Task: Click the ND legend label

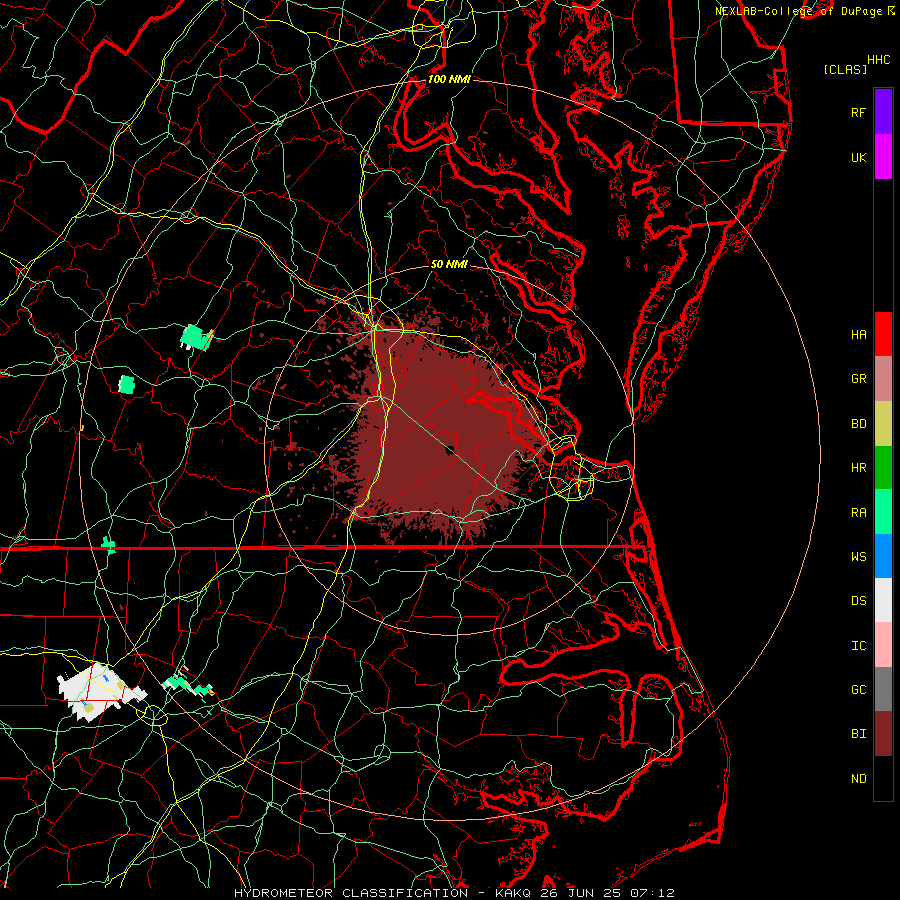Action: point(858,778)
